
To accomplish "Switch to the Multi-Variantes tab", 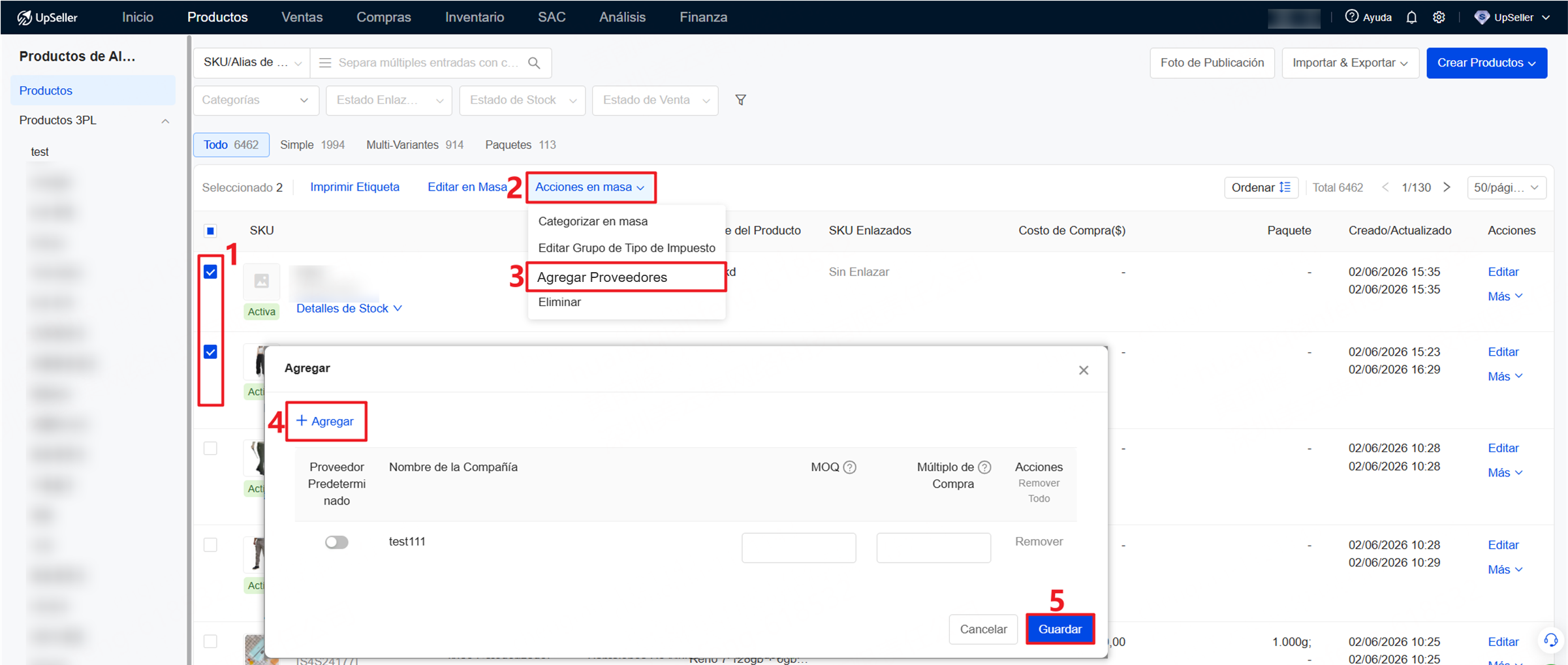I will point(415,145).
